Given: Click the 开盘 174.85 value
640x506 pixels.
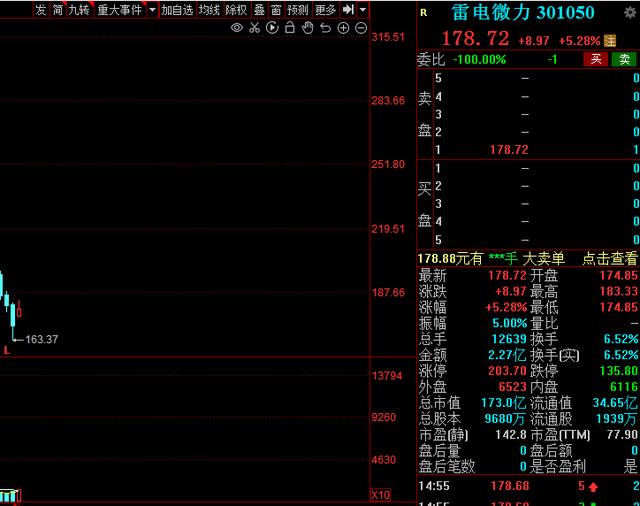Looking at the screenshot, I should pyautogui.click(x=618, y=275).
